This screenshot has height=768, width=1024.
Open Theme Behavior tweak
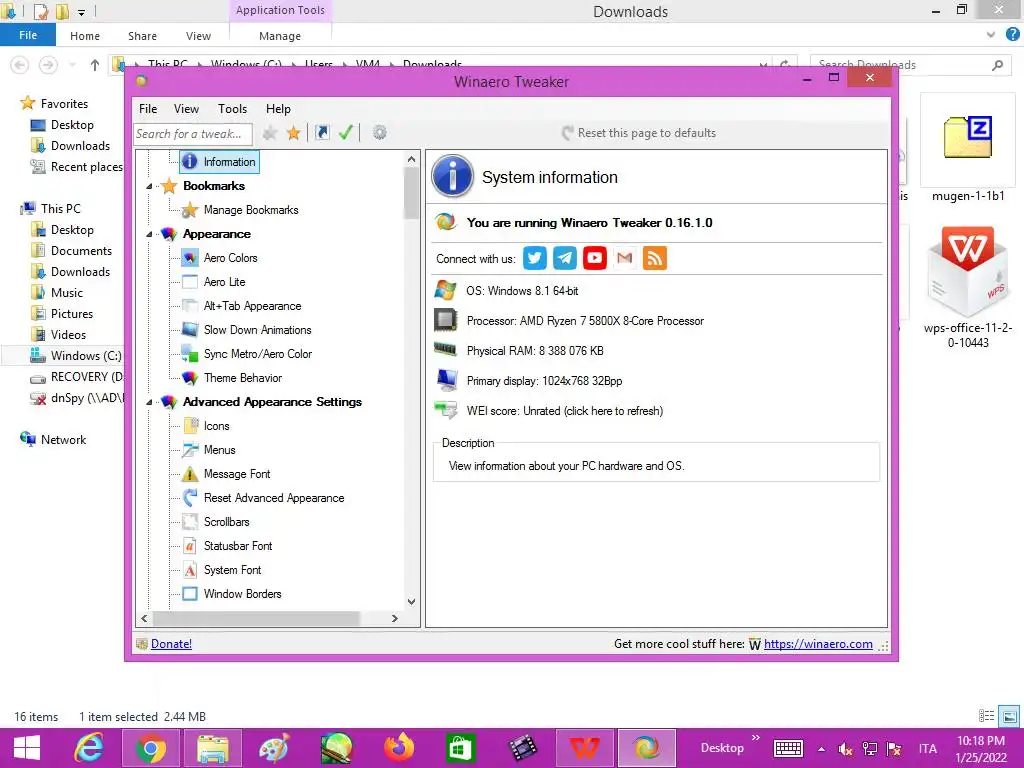242,378
